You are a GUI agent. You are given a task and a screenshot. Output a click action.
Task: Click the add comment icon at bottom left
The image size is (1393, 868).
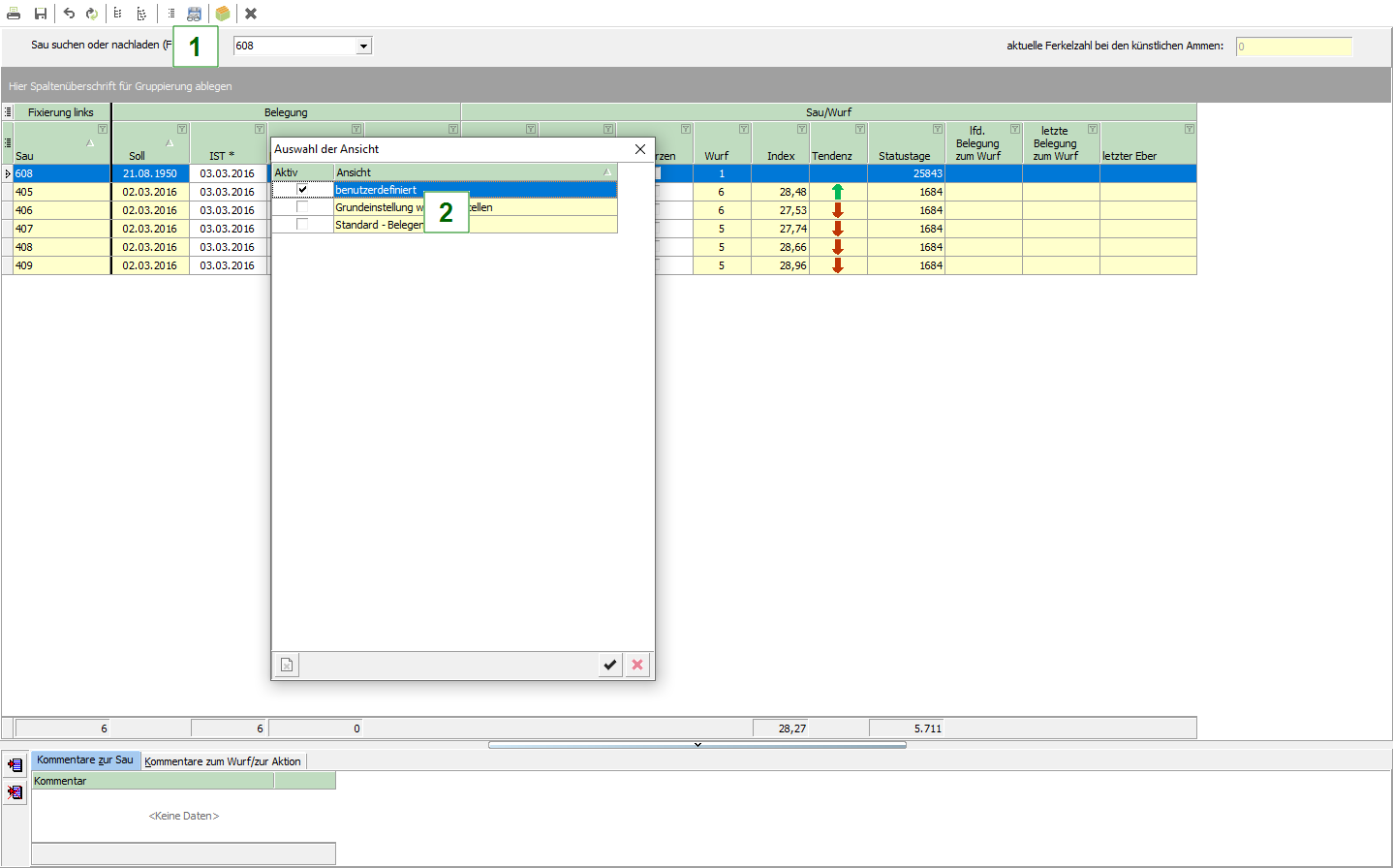click(x=15, y=765)
